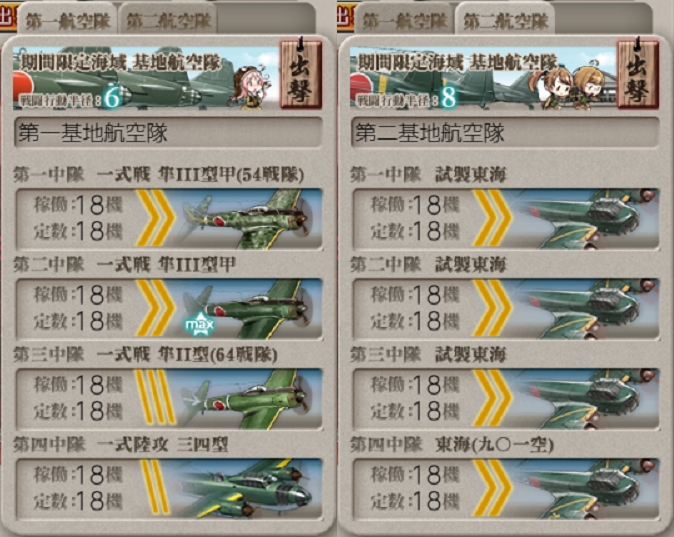Toggle the 出撃 sign on 第一基地航空隊 panel
The image size is (674, 537).
coord(300,73)
